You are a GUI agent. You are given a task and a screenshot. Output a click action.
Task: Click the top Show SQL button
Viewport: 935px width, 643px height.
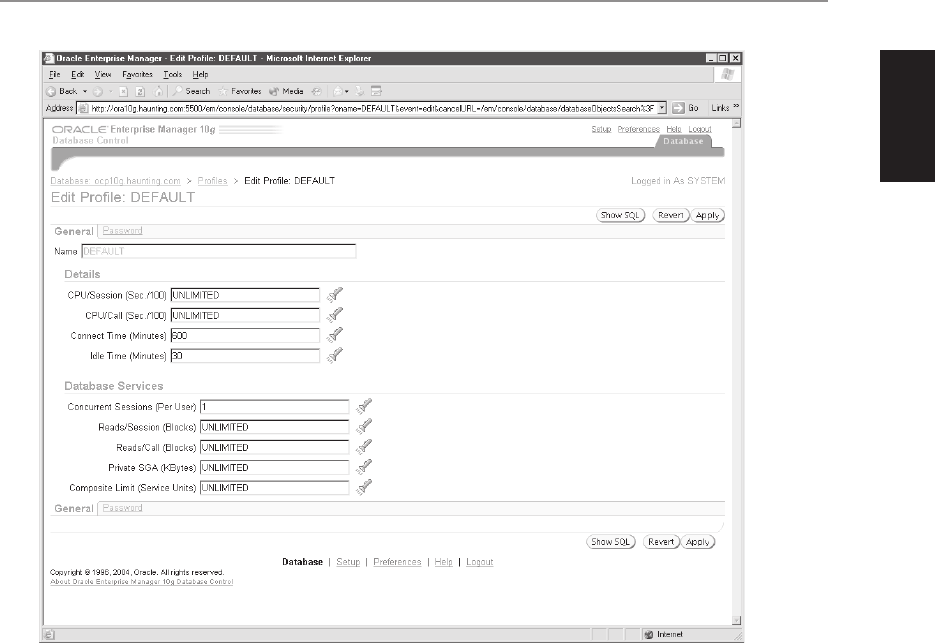pos(620,215)
